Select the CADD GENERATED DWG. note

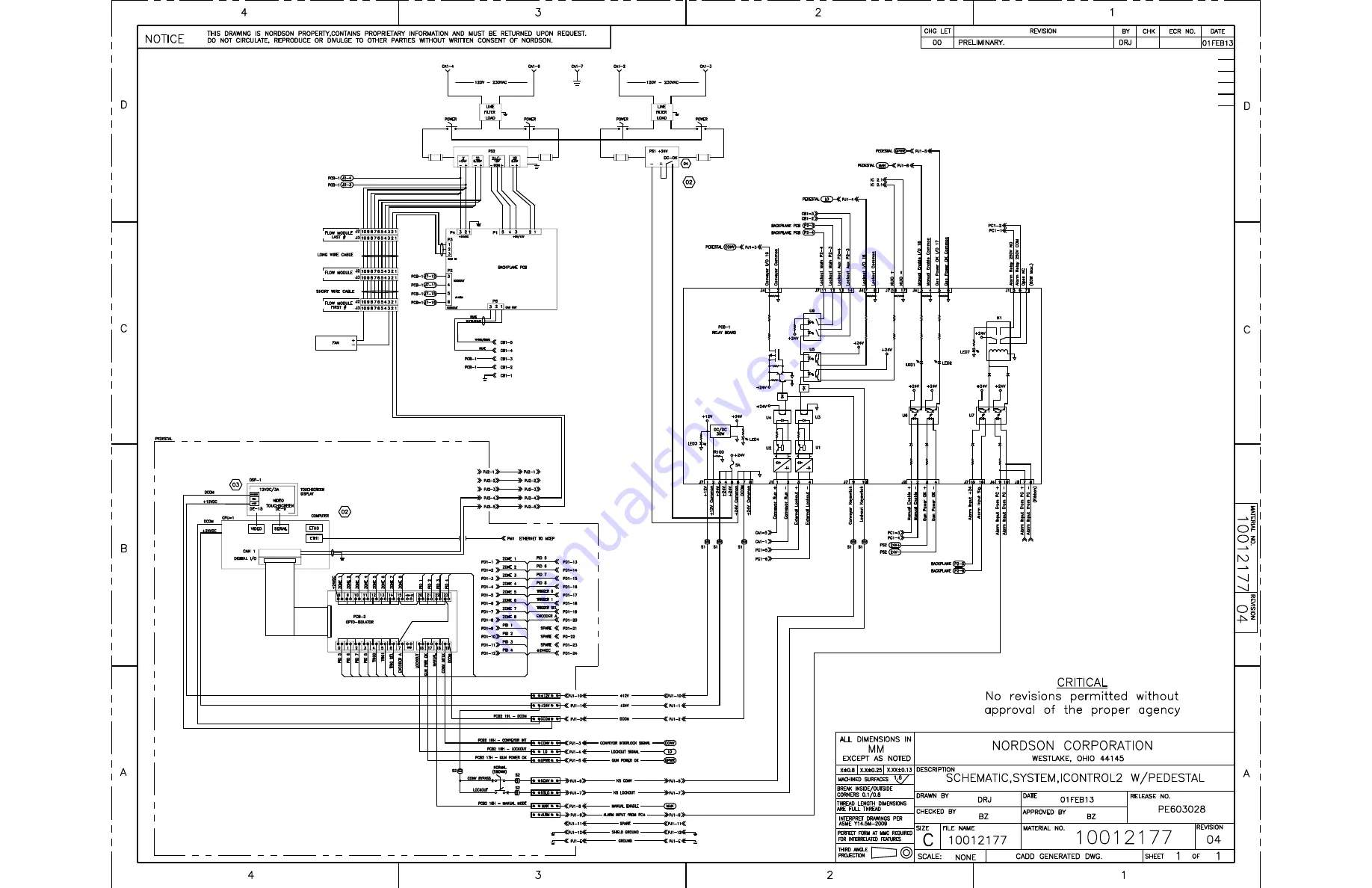point(1059,857)
